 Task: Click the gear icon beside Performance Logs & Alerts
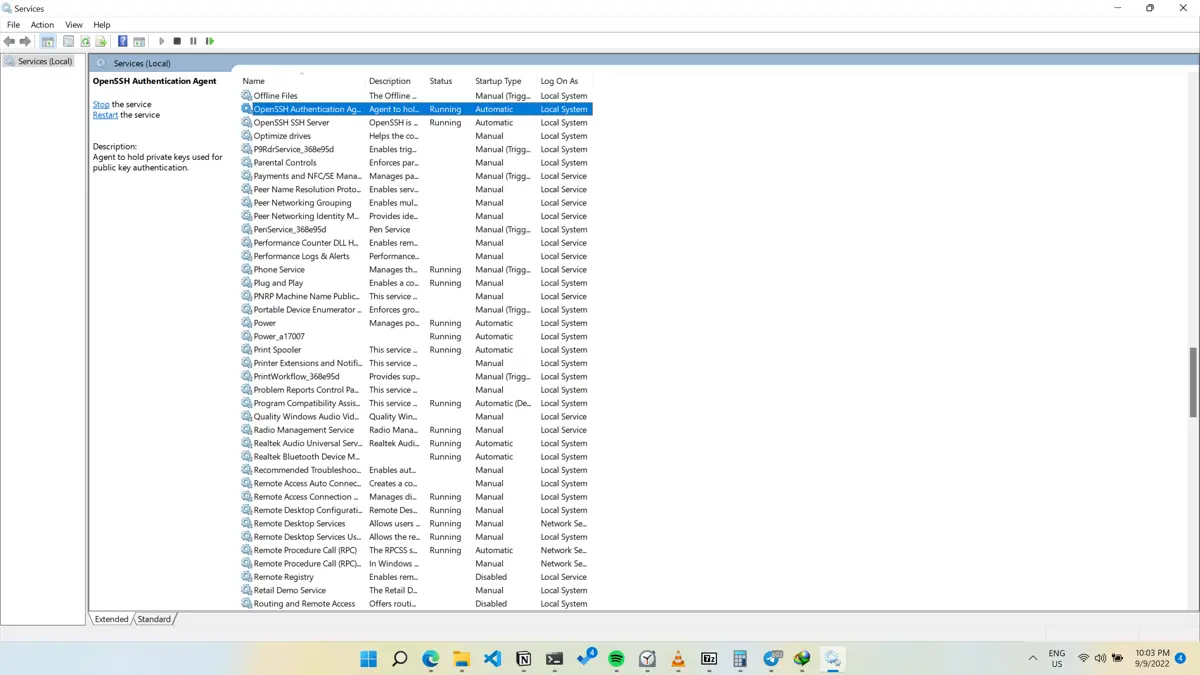click(x=246, y=256)
